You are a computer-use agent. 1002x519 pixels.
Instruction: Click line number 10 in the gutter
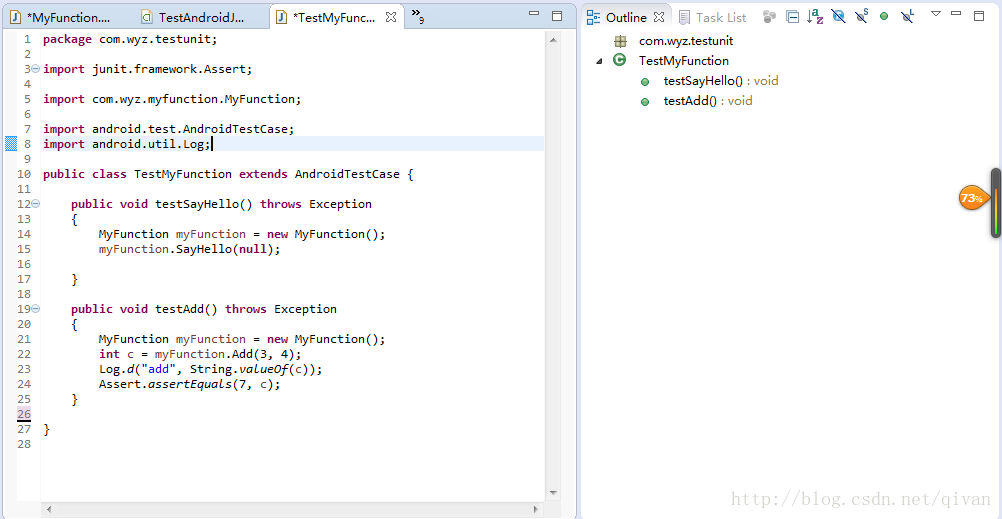pos(24,174)
